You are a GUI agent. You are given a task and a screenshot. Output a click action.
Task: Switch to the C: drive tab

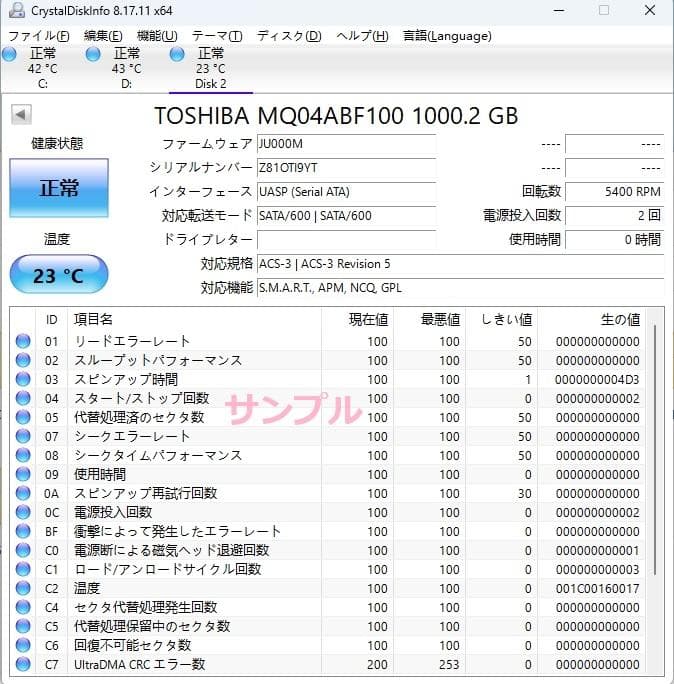[42, 69]
